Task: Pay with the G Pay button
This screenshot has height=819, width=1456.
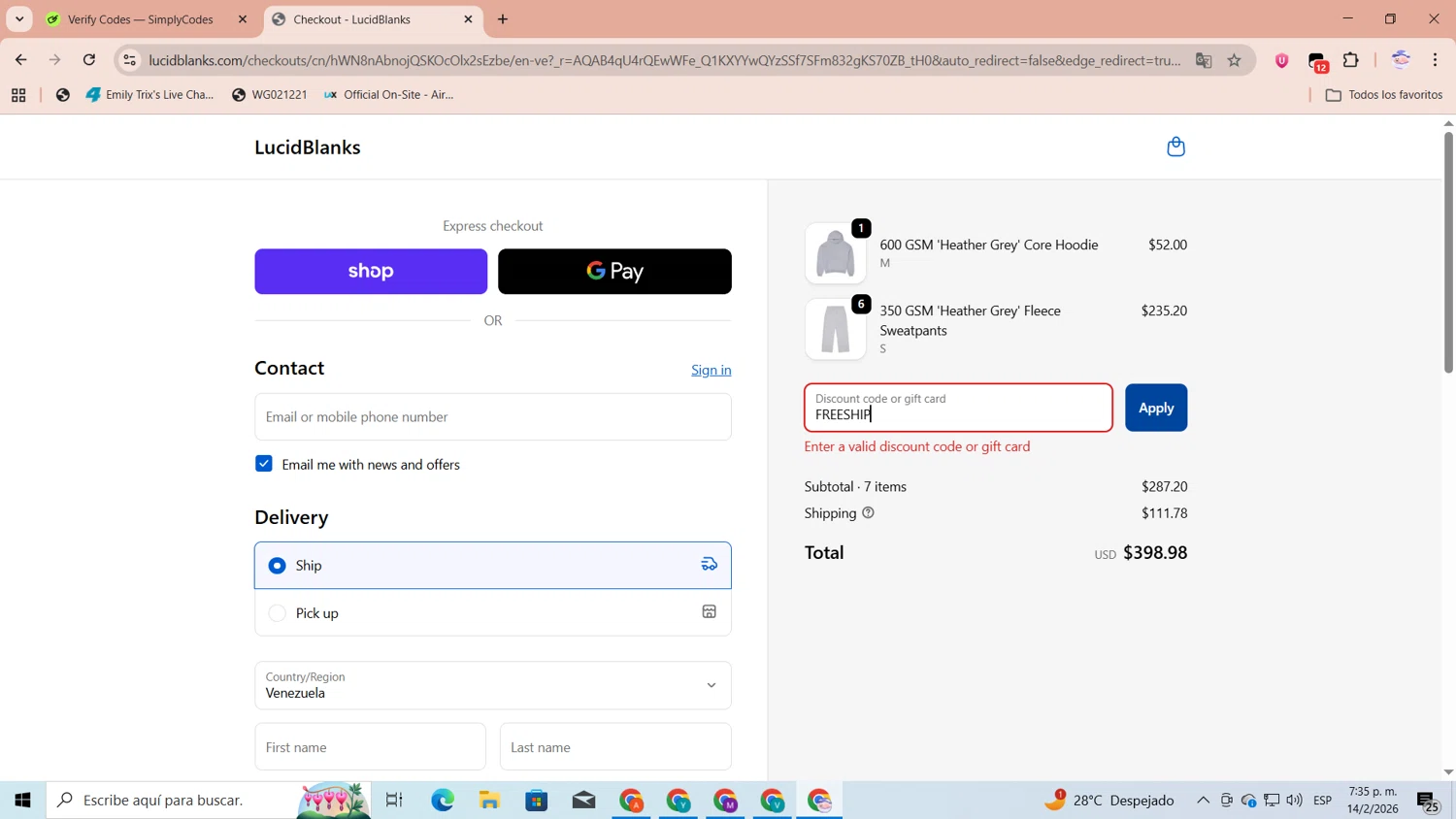Action: pyautogui.click(x=614, y=271)
